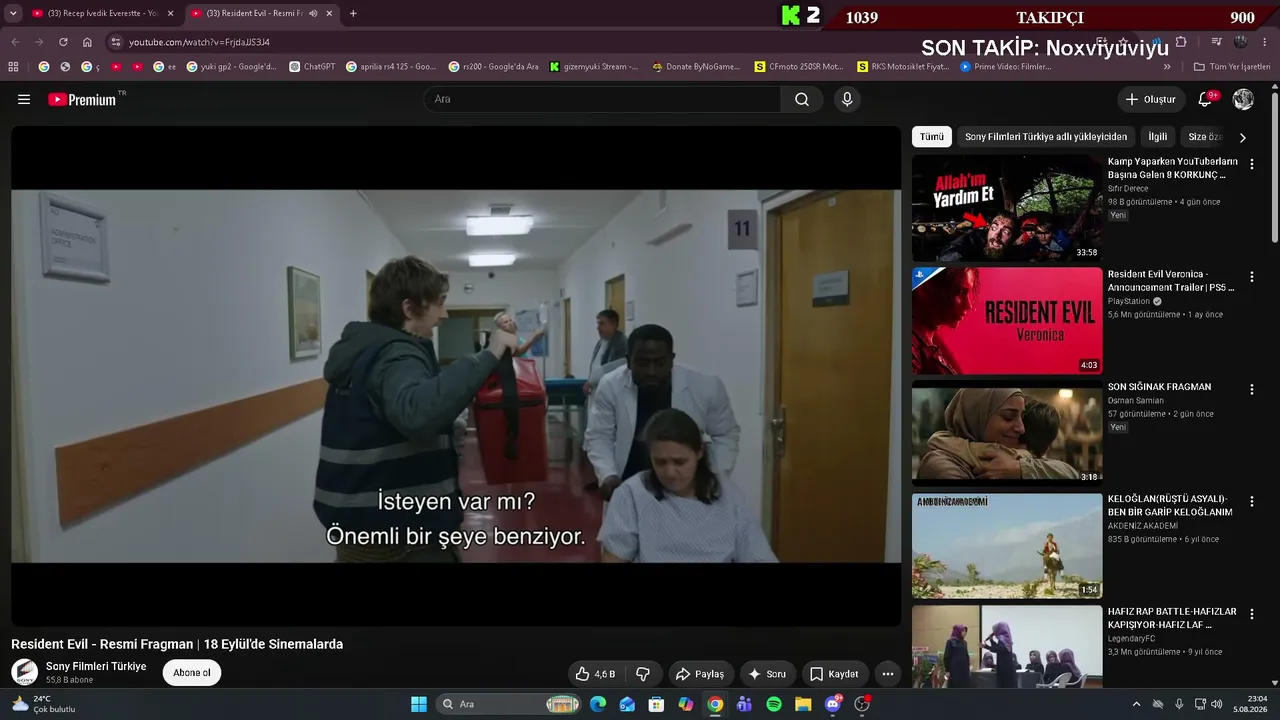Expand the browser tab search dropdown
Viewport: 1280px width, 720px height.
coord(13,13)
